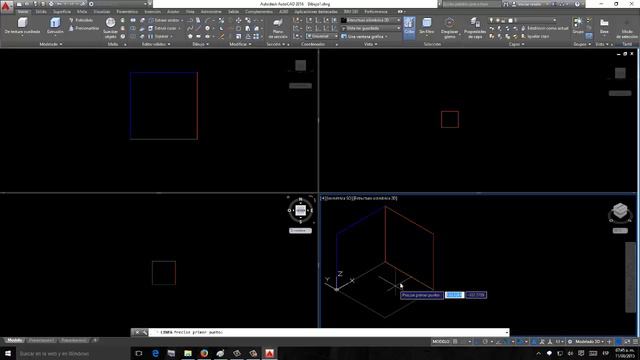Screen dimensions: 640x360
Task: Open the visual style dropdown
Action: 371,20
